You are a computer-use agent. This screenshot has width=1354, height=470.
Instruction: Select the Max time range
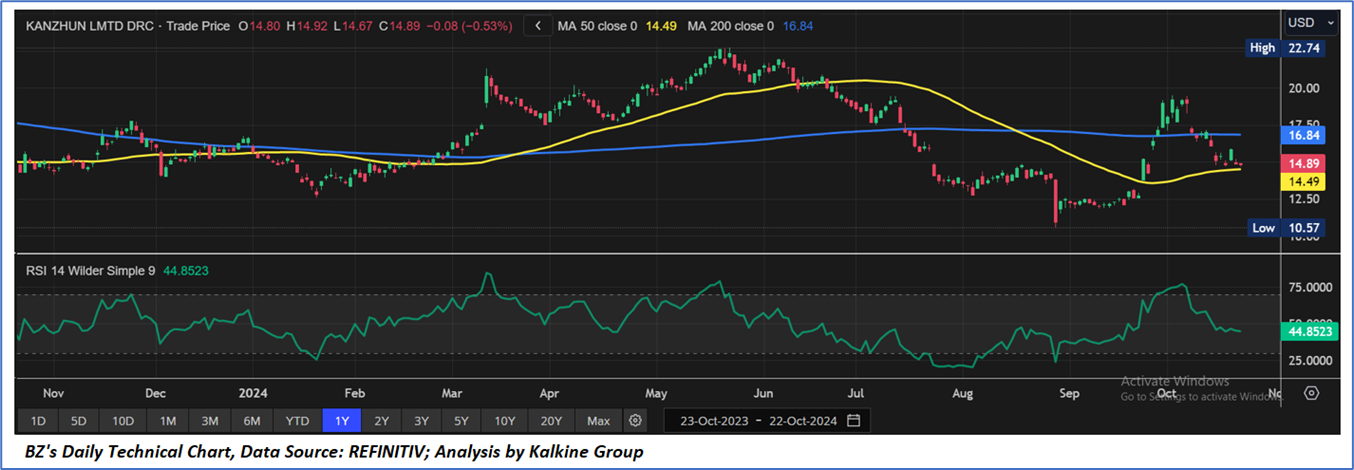(x=598, y=420)
